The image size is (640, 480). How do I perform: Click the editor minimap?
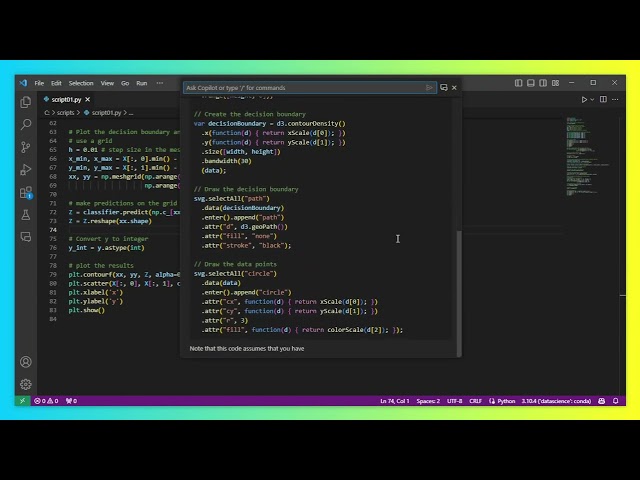pos(588,156)
